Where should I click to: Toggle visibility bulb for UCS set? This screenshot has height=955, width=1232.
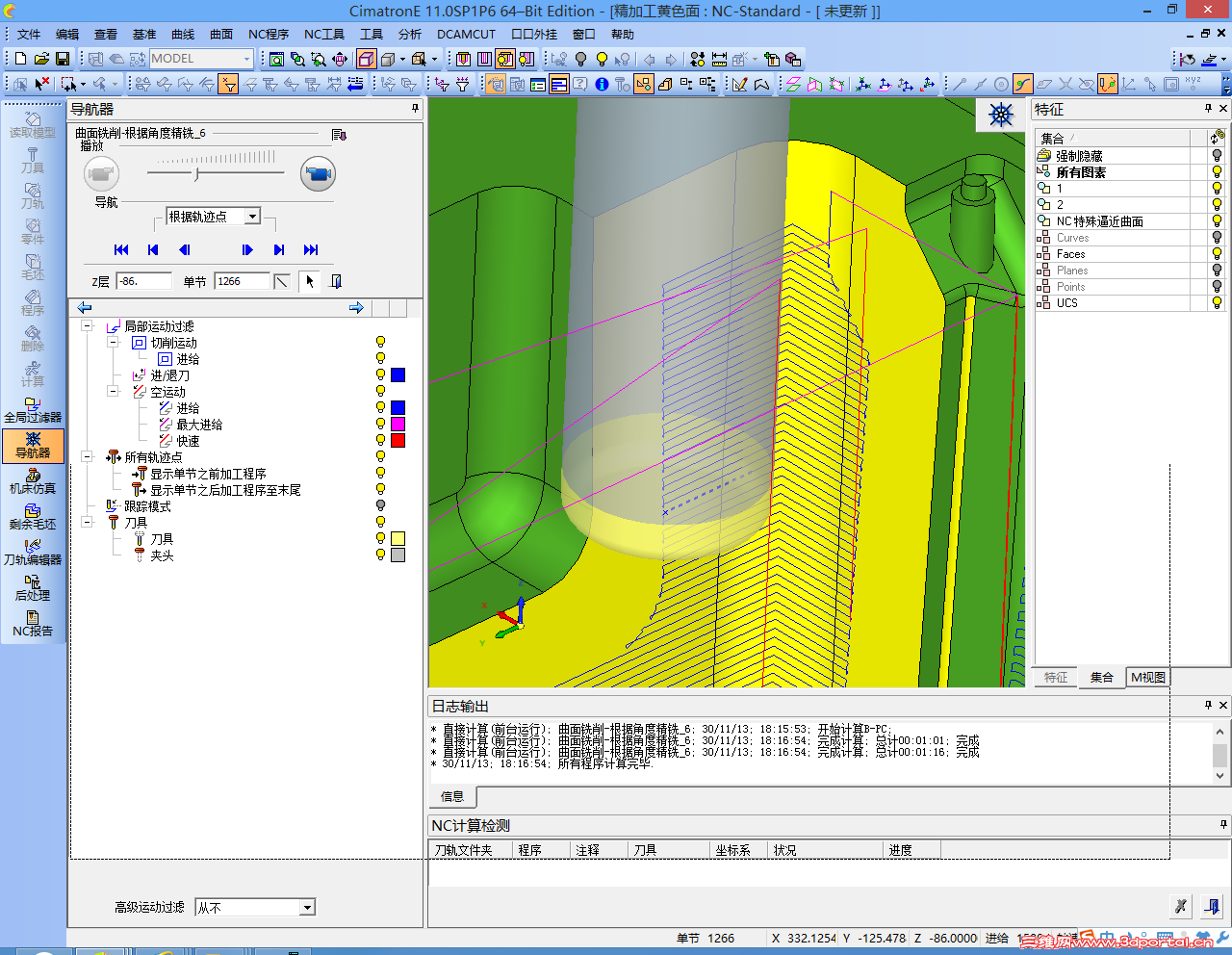(x=1217, y=303)
